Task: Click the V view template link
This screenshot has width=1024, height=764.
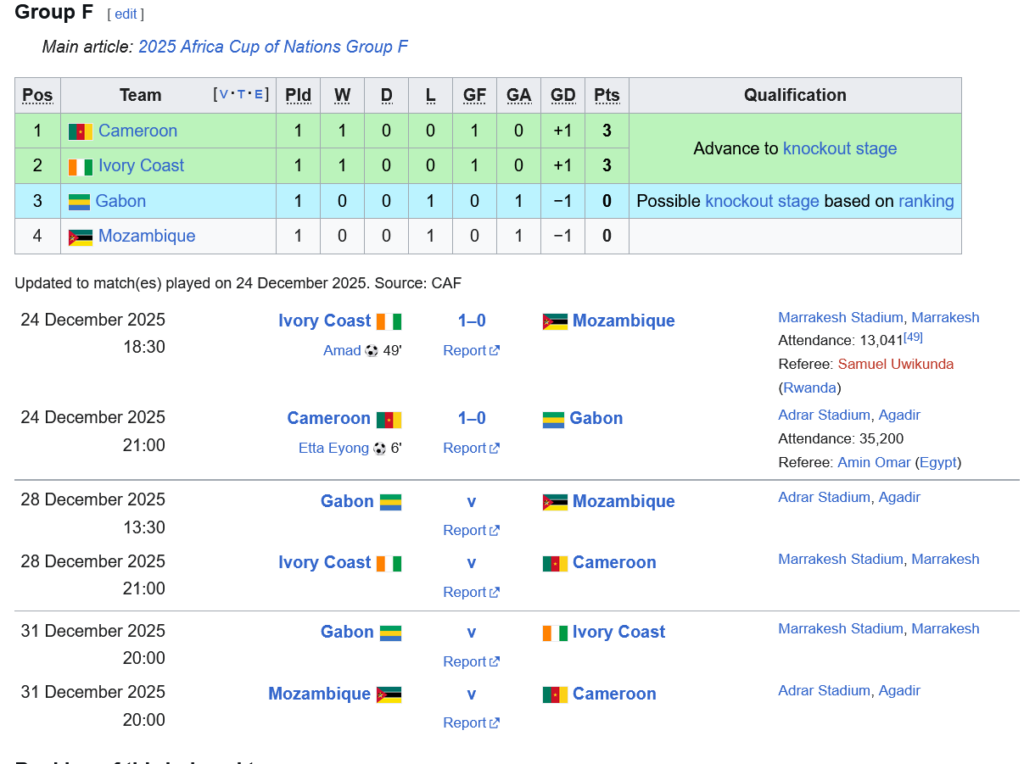Action: point(224,94)
